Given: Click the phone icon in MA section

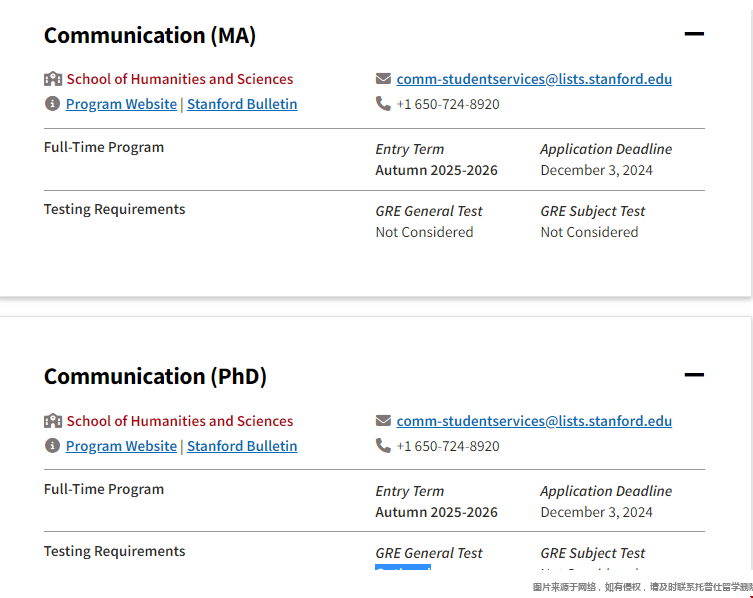Looking at the screenshot, I should [x=383, y=103].
